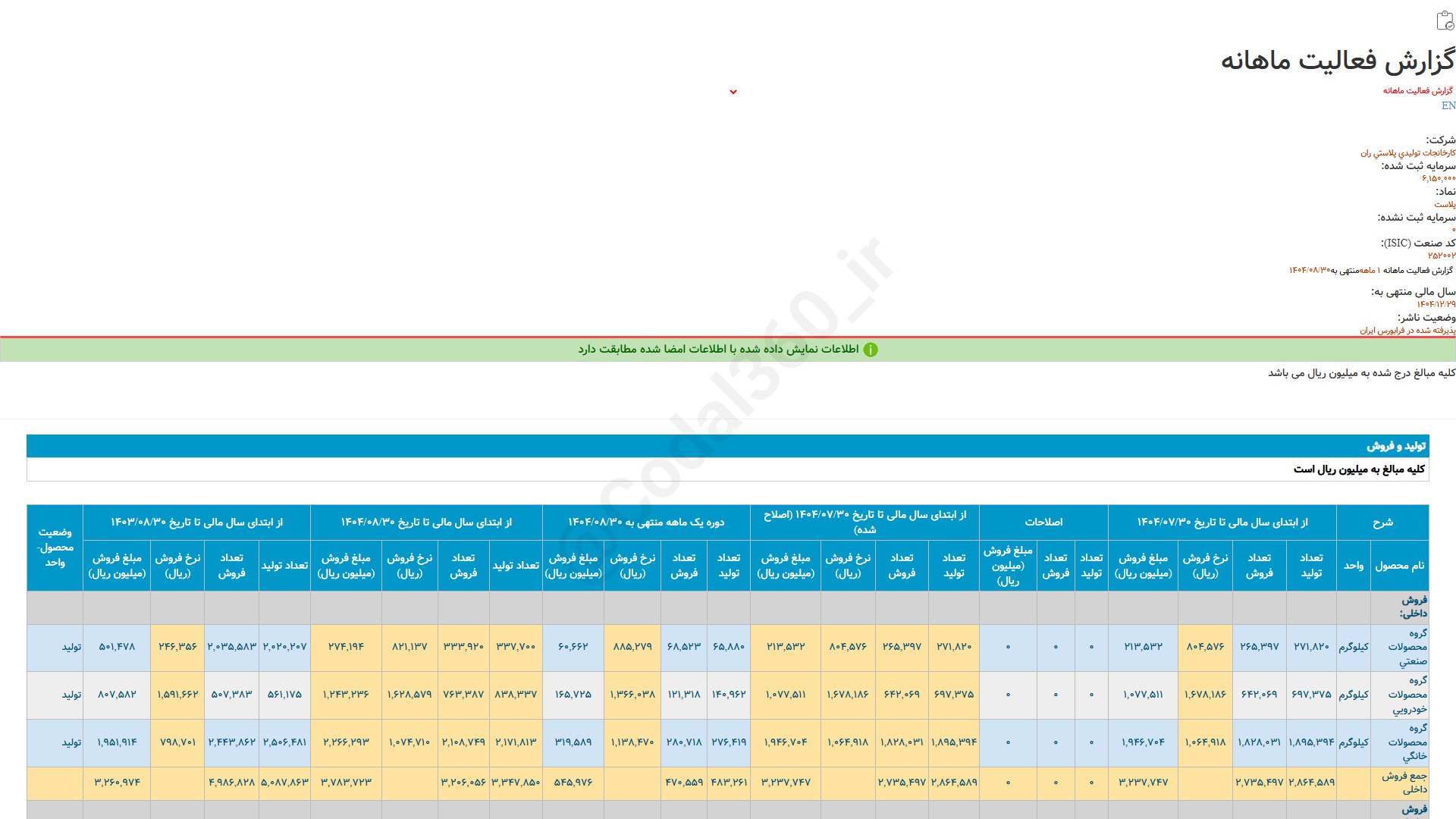Click the وضعیت محصول-واحد column header

pyautogui.click(x=55, y=547)
